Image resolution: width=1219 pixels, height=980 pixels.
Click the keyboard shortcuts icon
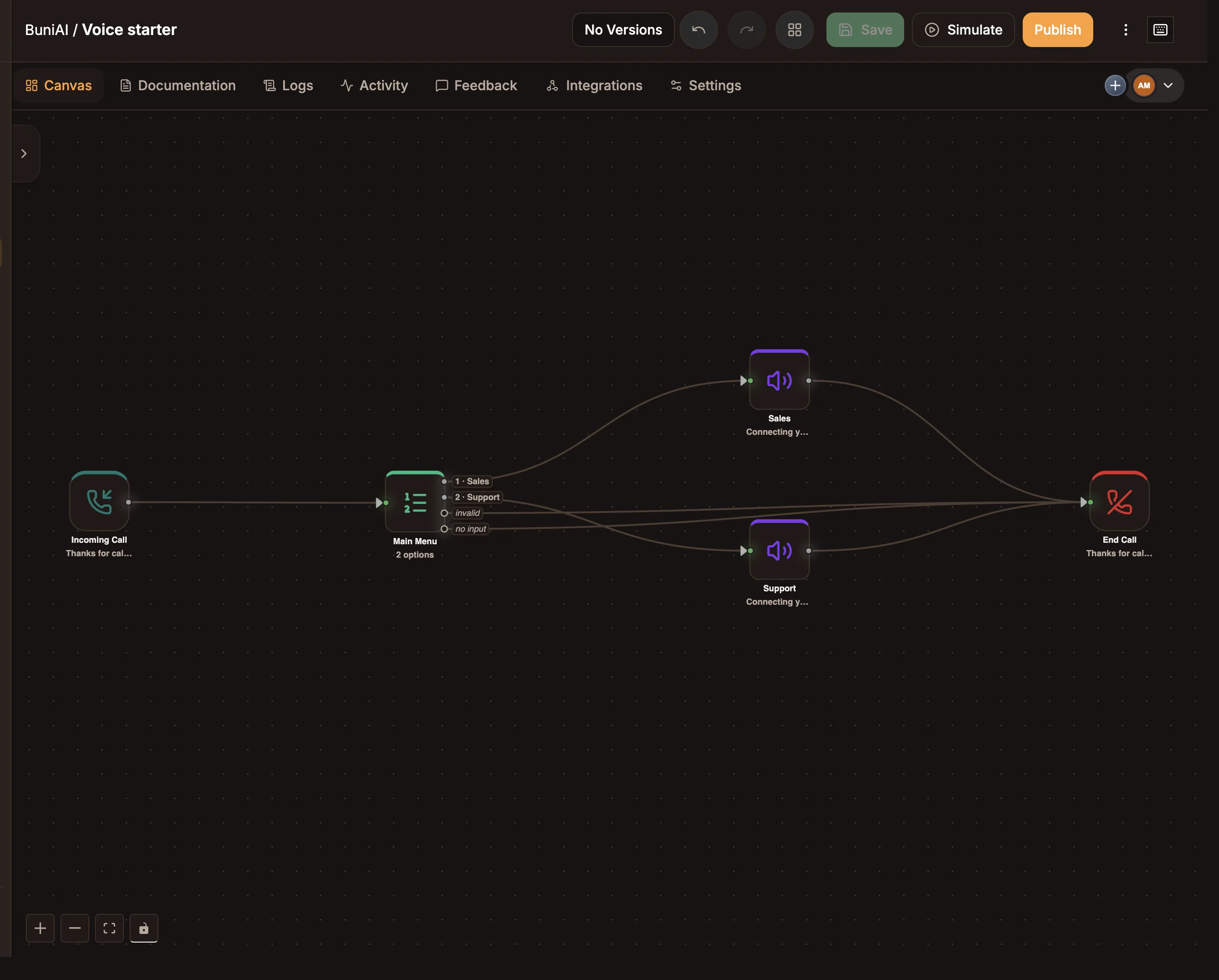1159,29
